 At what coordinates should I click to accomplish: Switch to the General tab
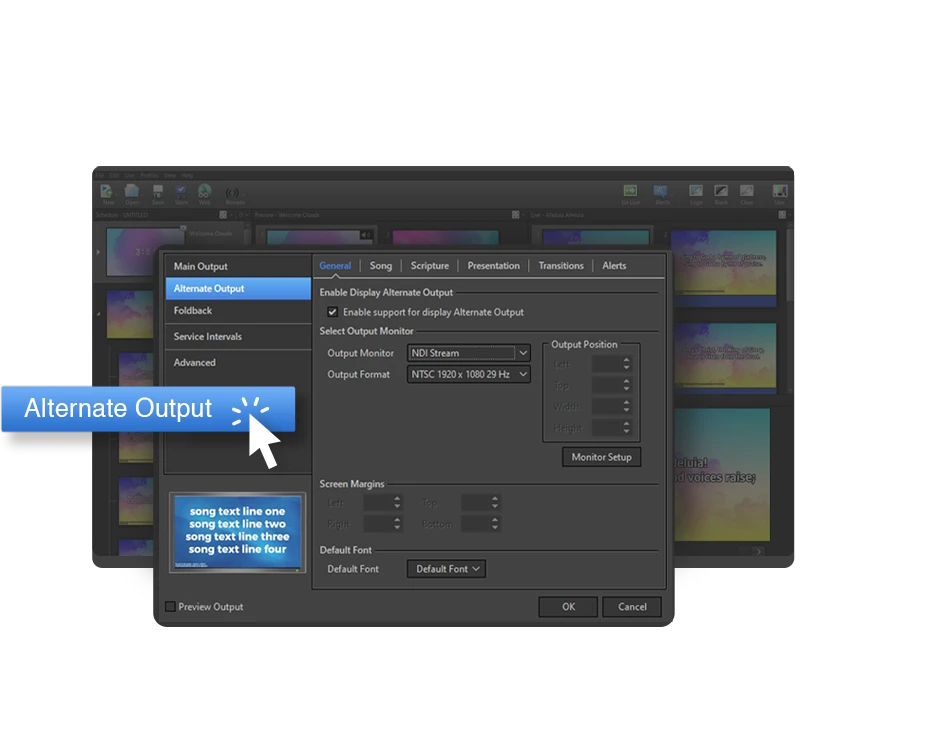point(335,265)
